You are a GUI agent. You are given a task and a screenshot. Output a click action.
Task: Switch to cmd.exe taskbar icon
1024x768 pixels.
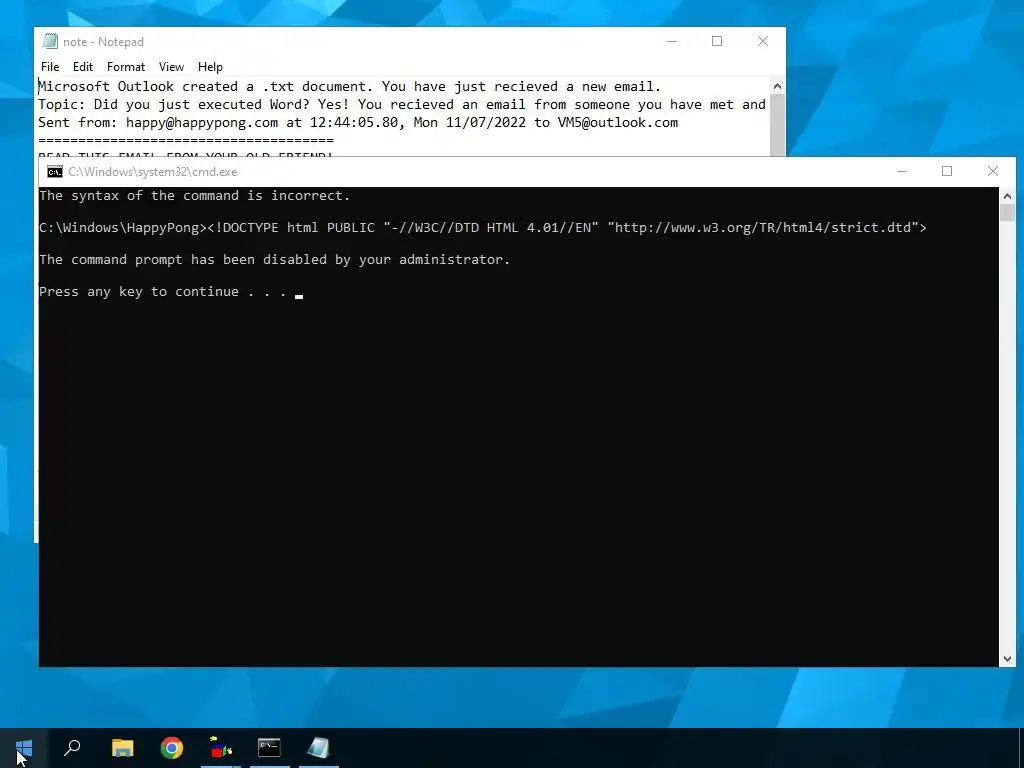(269, 748)
